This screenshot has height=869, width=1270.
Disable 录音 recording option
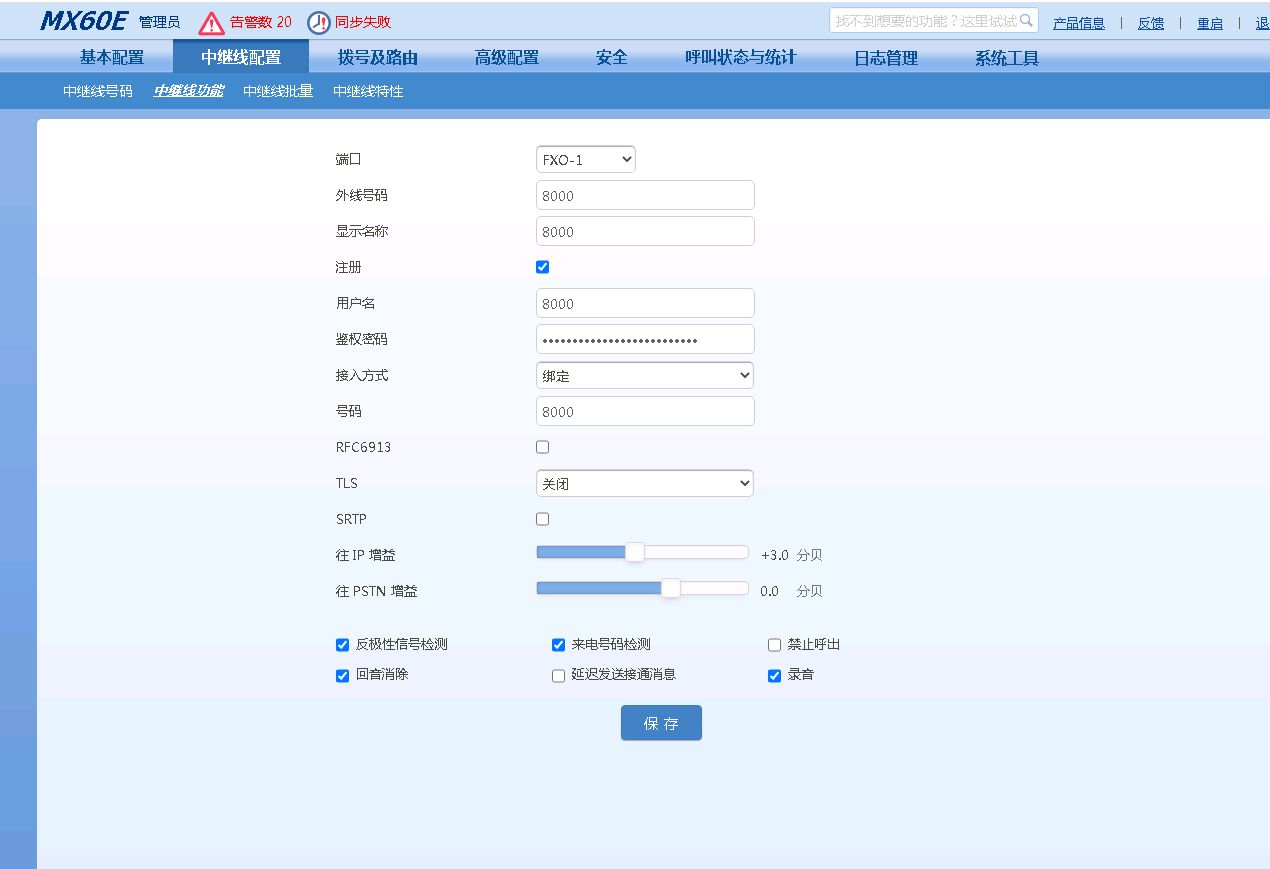point(774,675)
